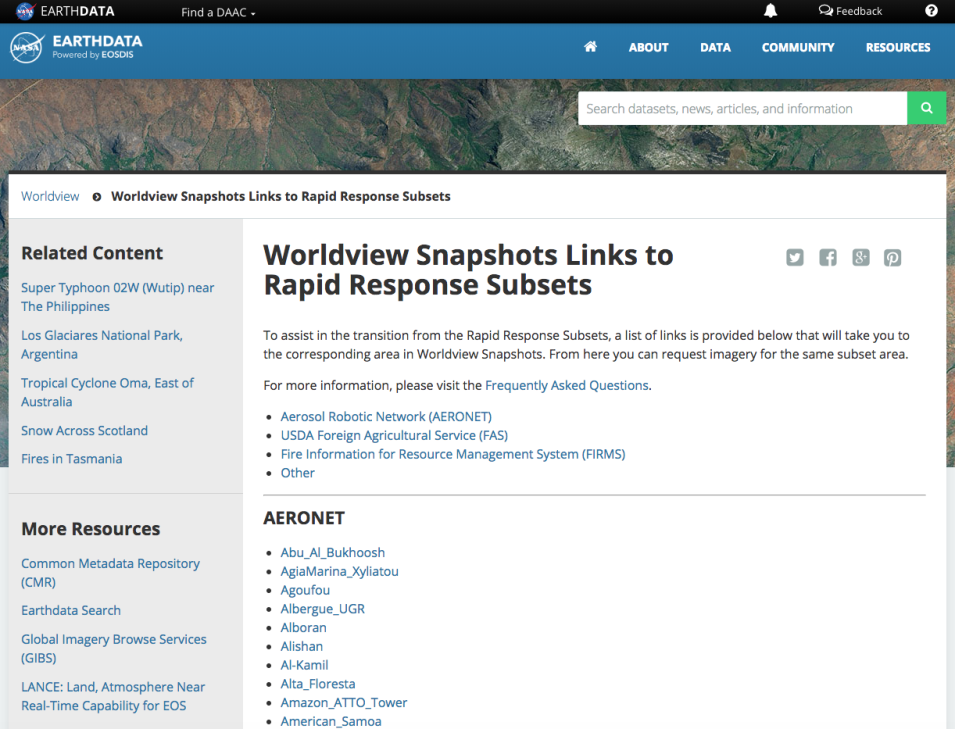Open Common Metadata Repository (CMR) link
The height and width of the screenshot is (729, 955).
coord(110,572)
